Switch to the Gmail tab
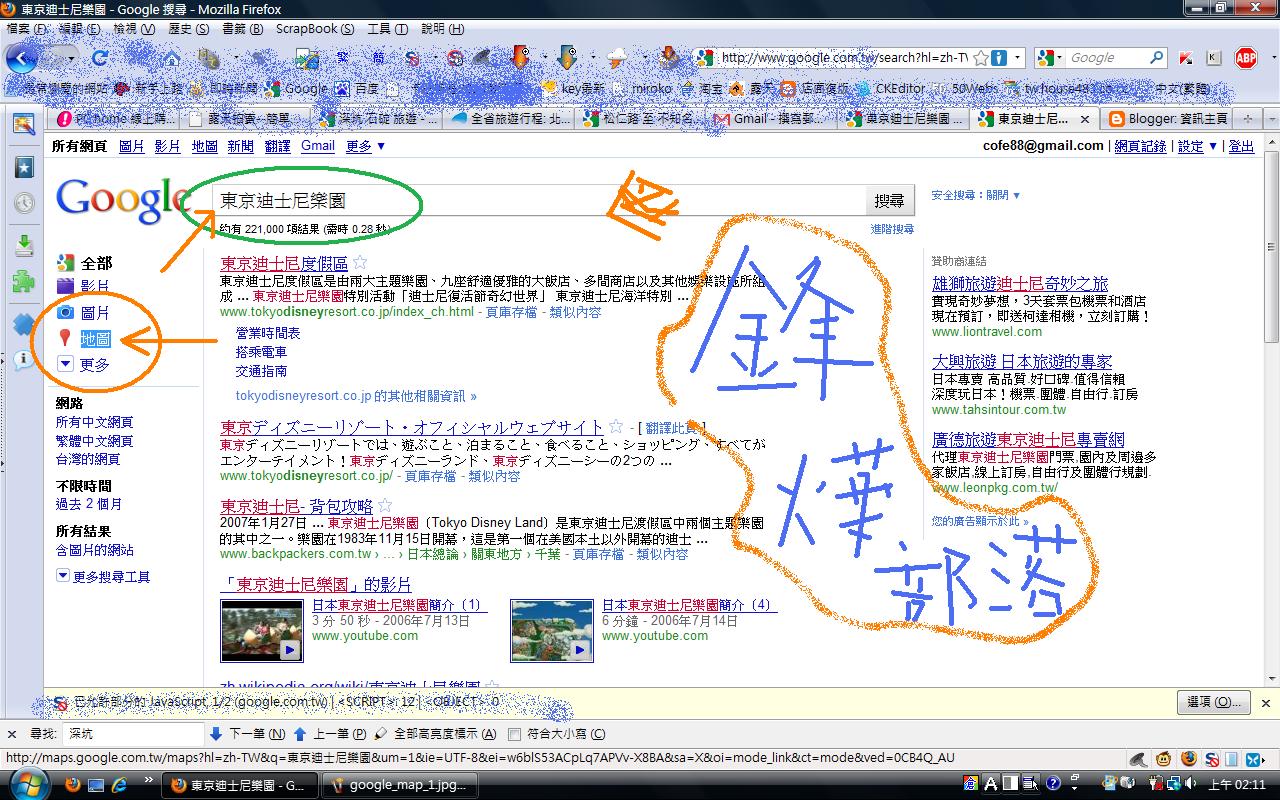 772,119
